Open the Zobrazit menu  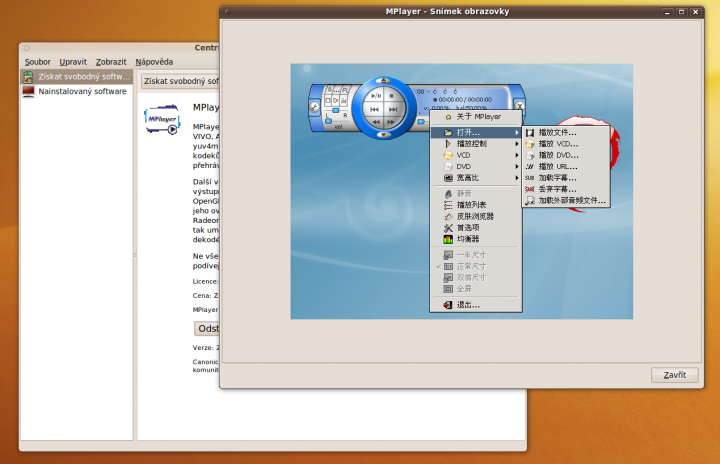pos(111,62)
